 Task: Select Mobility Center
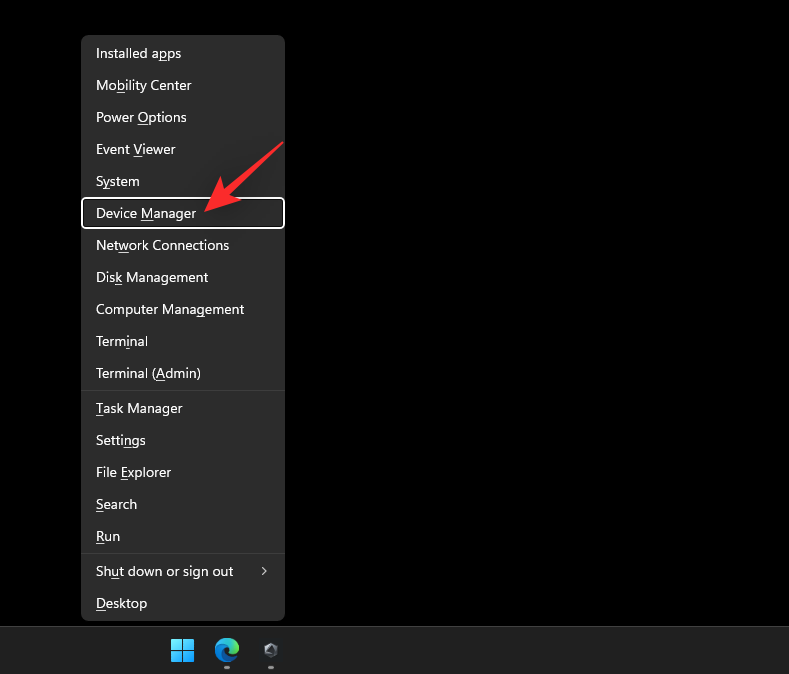point(144,85)
